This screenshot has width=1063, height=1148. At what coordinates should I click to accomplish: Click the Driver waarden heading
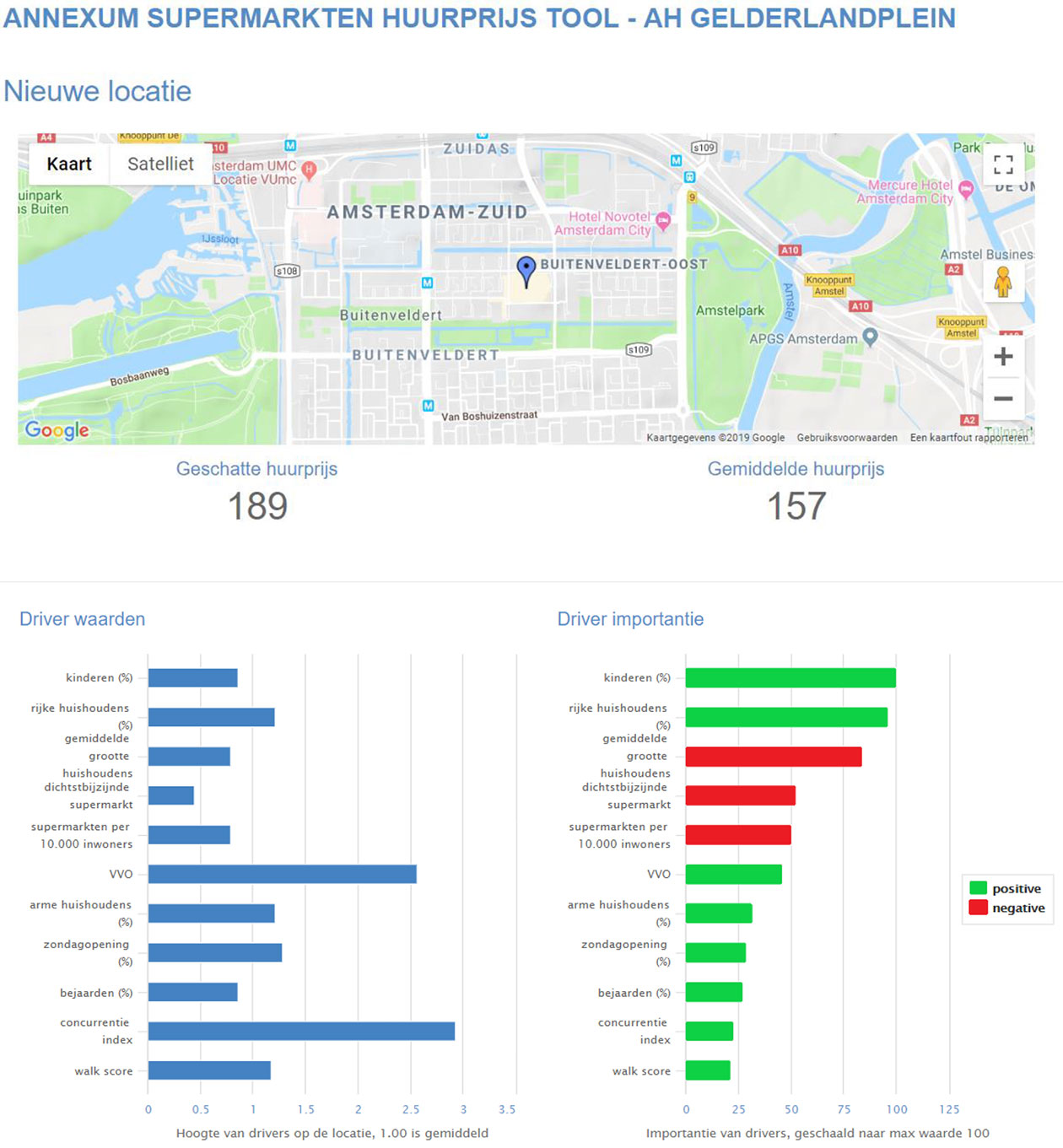(x=82, y=619)
